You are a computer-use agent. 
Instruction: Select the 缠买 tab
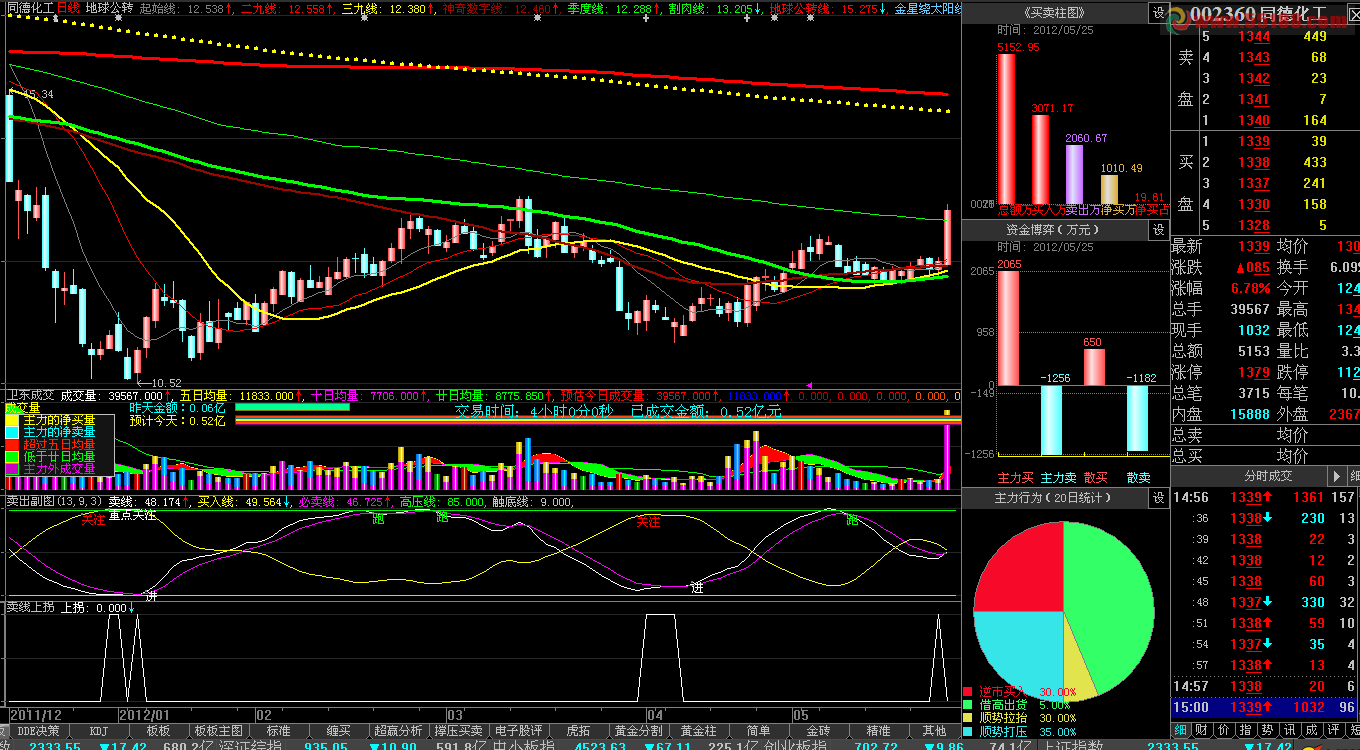338,730
